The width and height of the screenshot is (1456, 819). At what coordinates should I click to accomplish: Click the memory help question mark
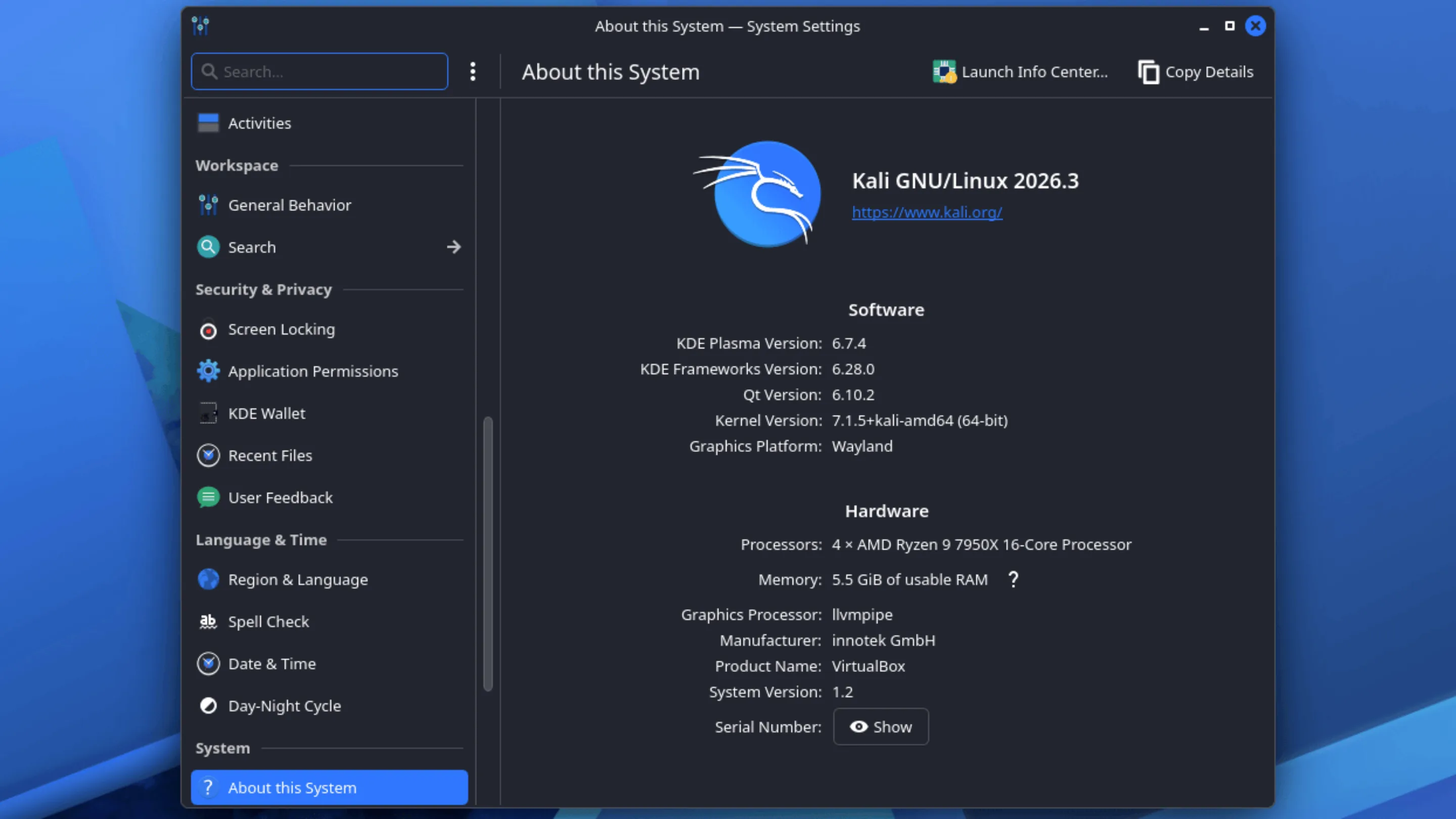(1014, 579)
